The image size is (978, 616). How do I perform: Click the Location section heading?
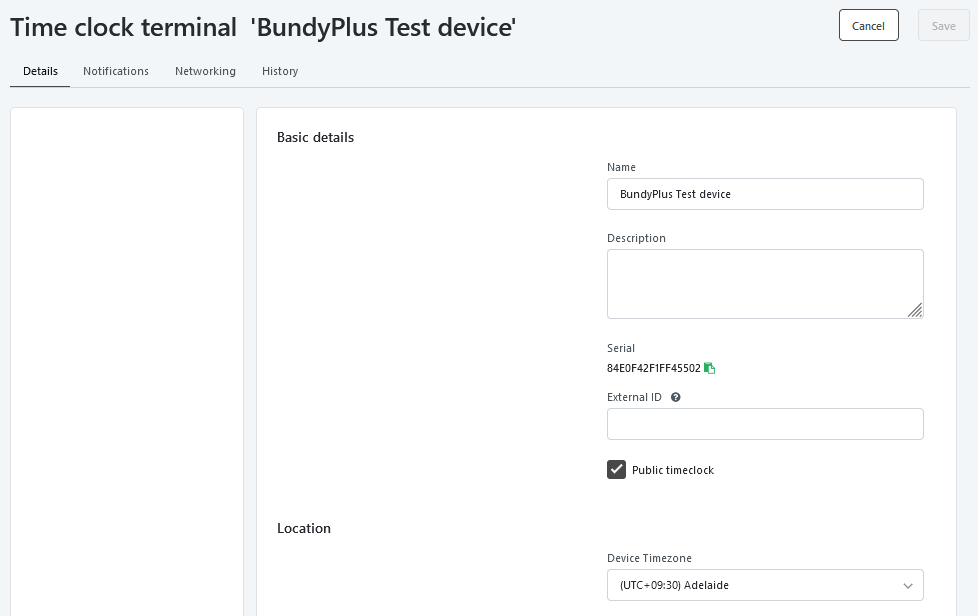(x=304, y=528)
